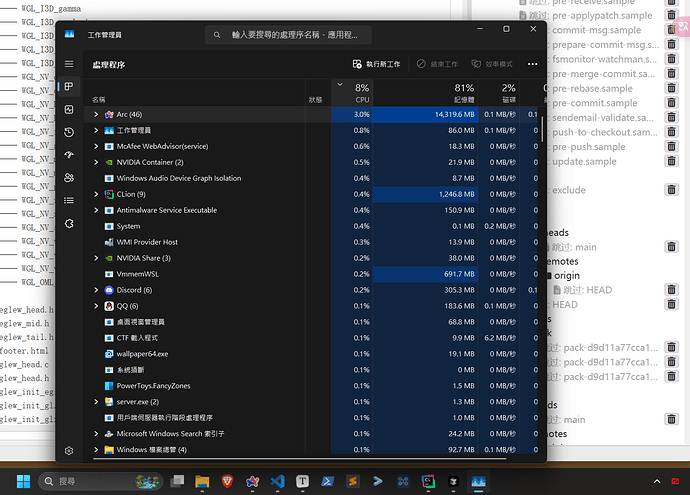Open Visual Studio Code from taskbar
690x495 pixels.
[x=277, y=481]
